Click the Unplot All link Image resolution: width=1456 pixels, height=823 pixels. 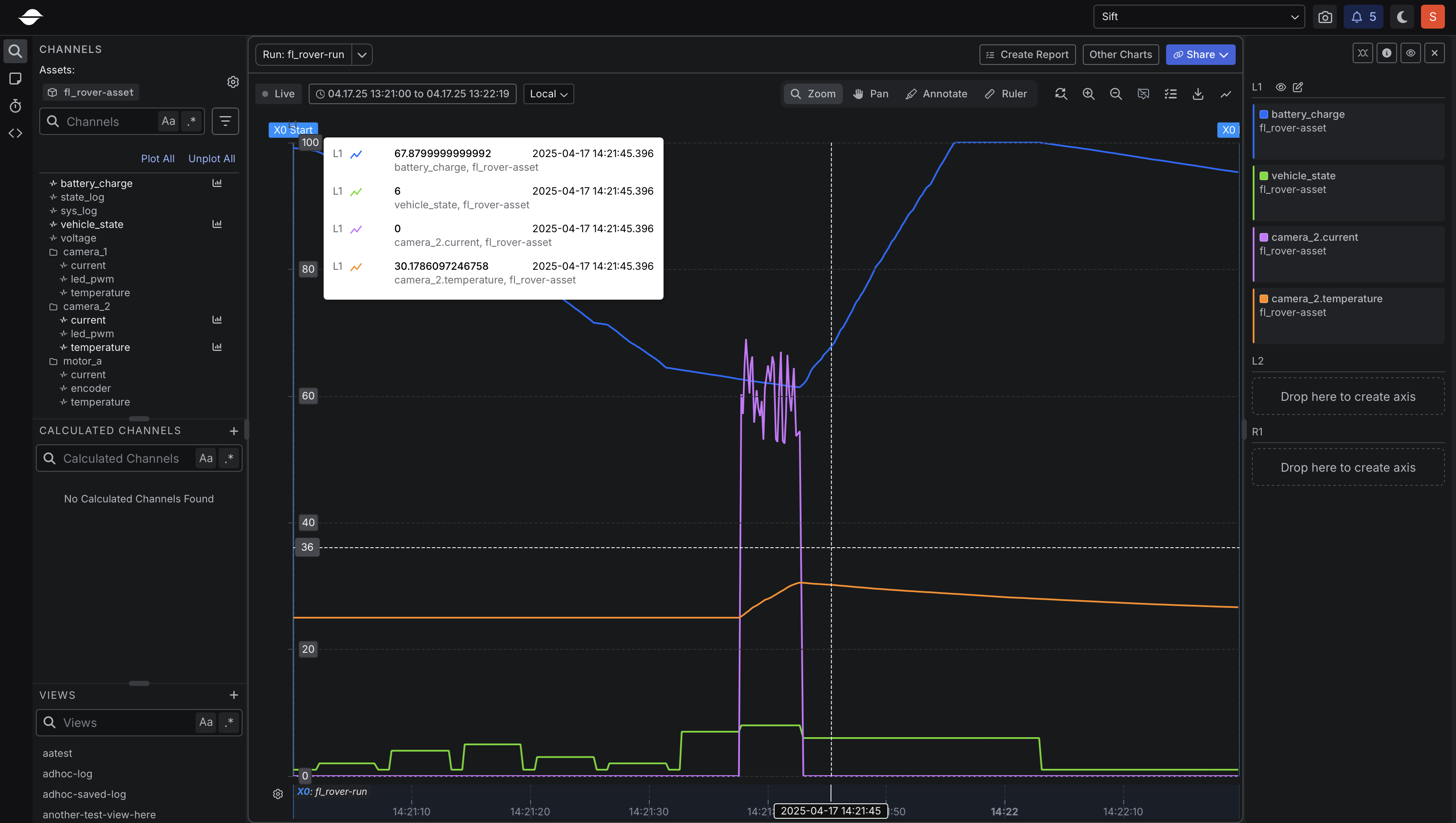point(211,158)
